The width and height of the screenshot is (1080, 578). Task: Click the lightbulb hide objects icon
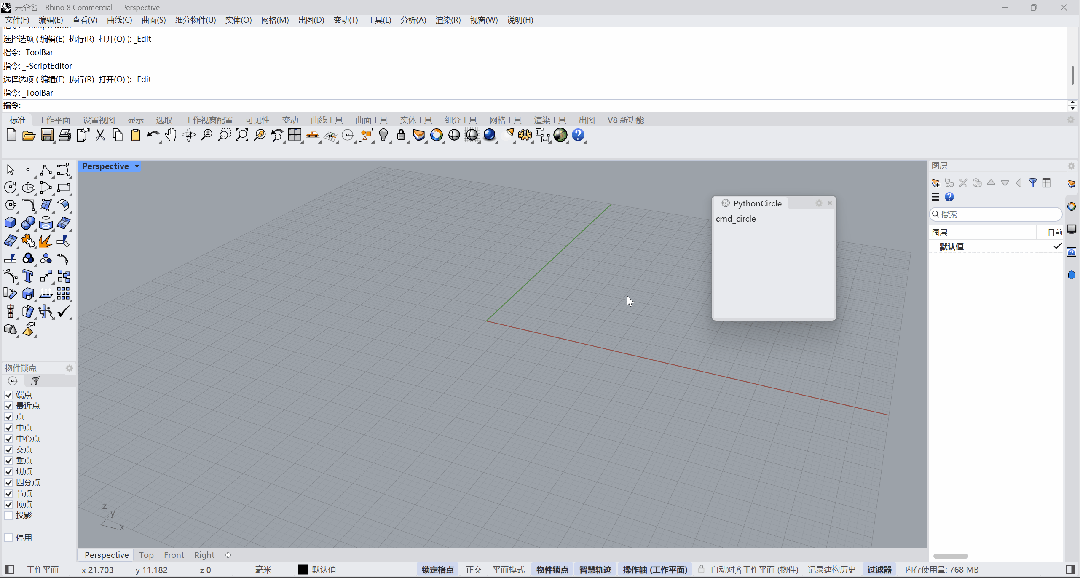coord(383,135)
